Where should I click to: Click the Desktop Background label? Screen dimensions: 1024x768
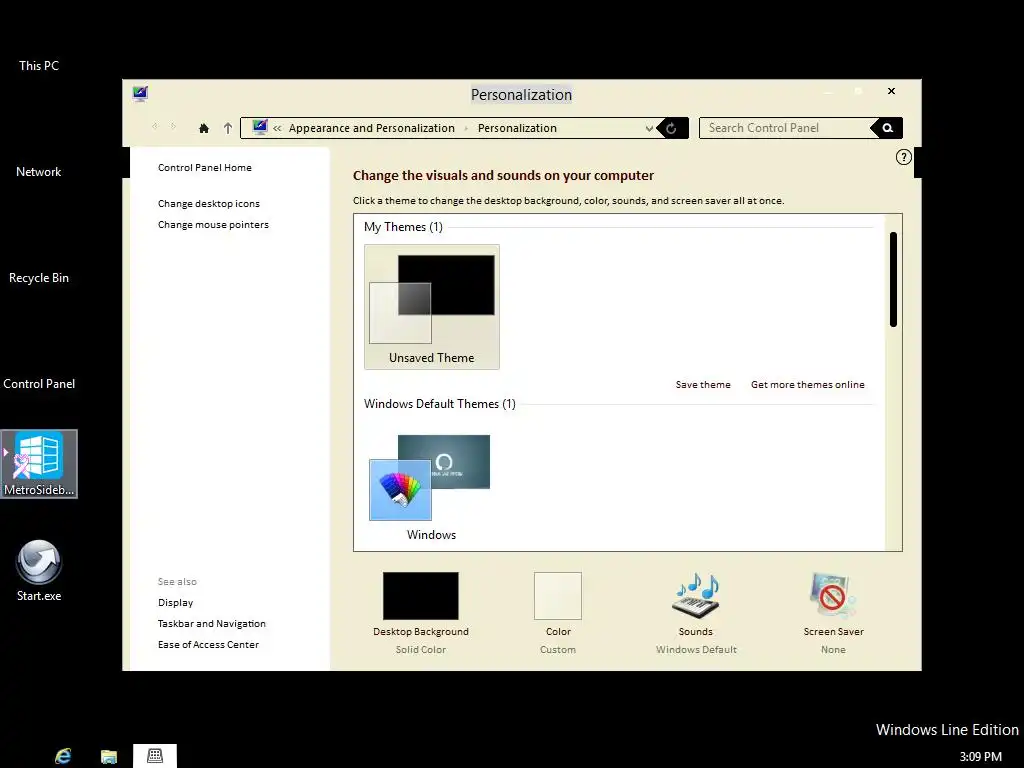(421, 632)
